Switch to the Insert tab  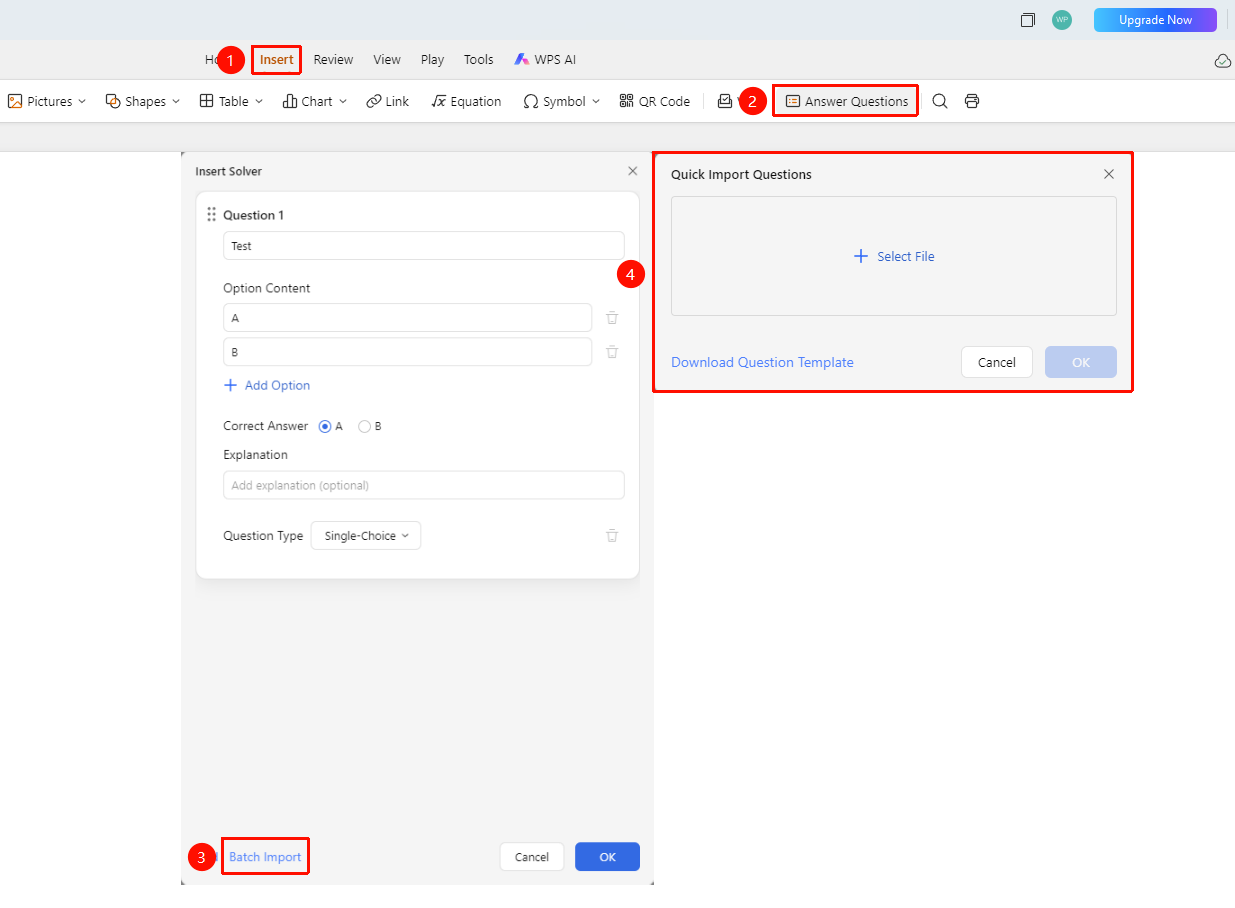pos(277,60)
